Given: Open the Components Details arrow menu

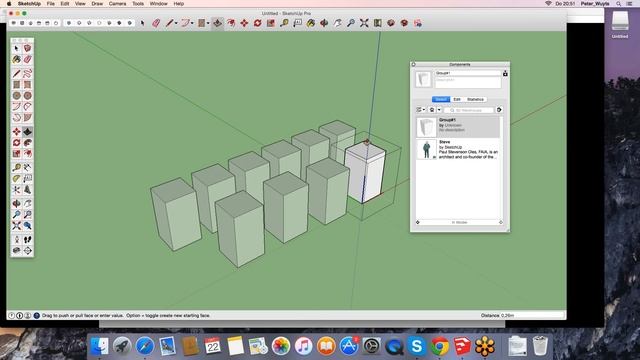Looking at the screenshot, I should [499, 110].
